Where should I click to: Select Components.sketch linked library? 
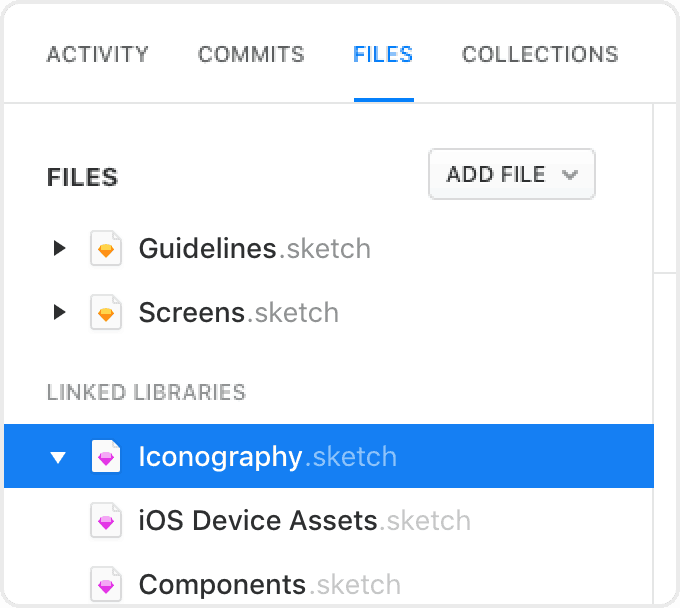[x=270, y=585]
